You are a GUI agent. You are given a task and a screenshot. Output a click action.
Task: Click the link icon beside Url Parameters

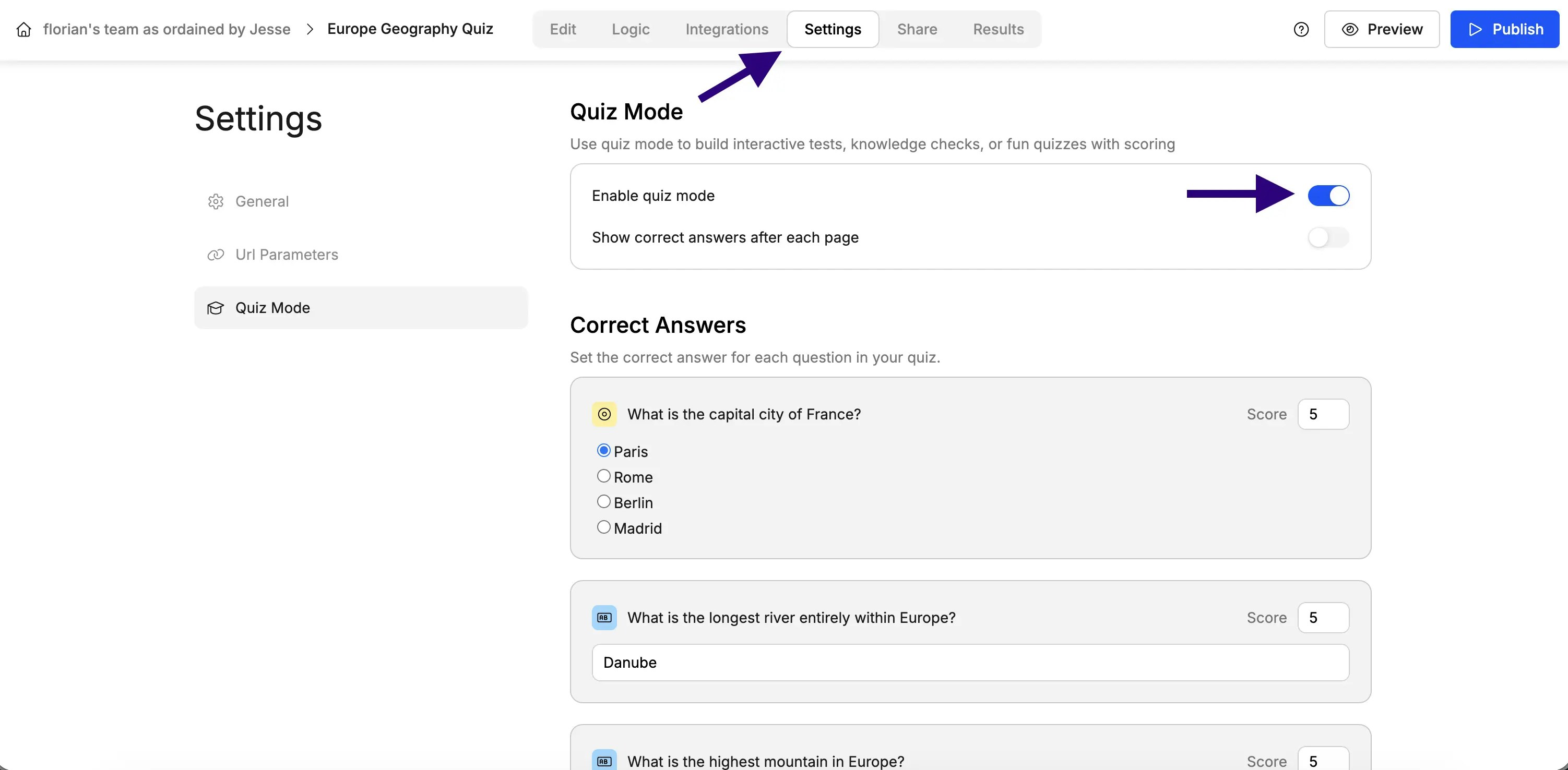(216, 255)
